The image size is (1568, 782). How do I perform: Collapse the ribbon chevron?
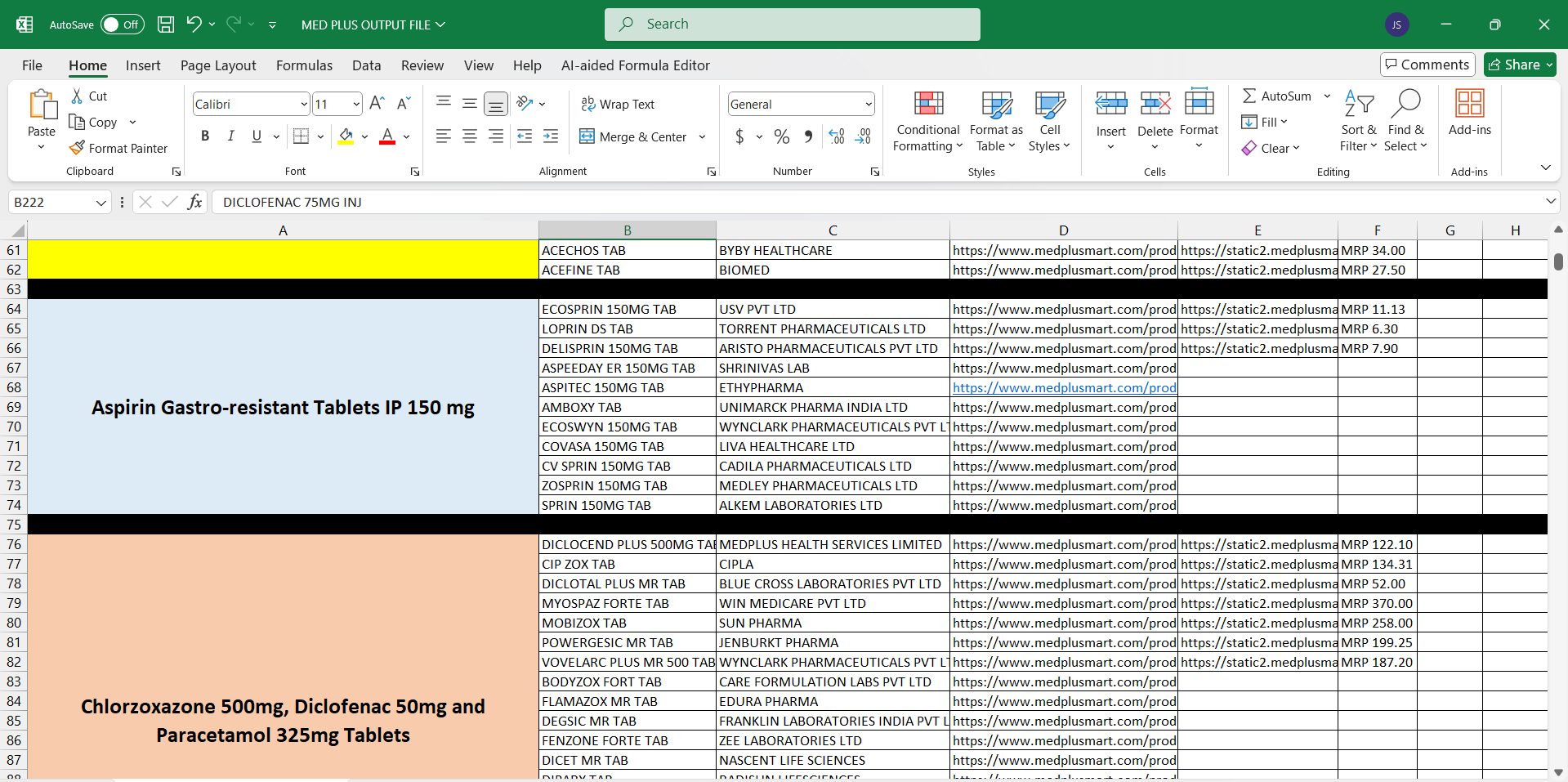click(x=1545, y=168)
